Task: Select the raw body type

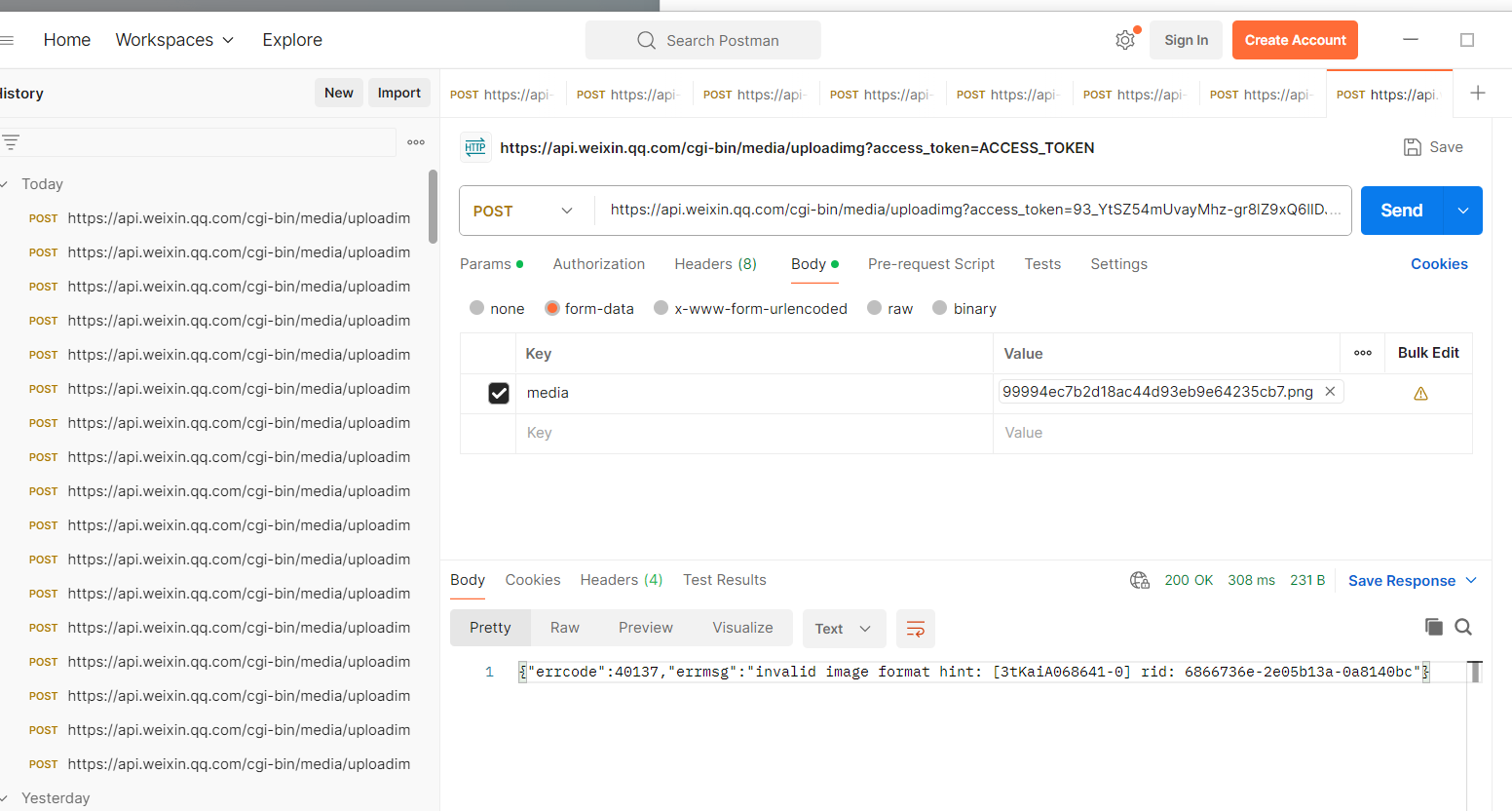Action: pos(875,308)
